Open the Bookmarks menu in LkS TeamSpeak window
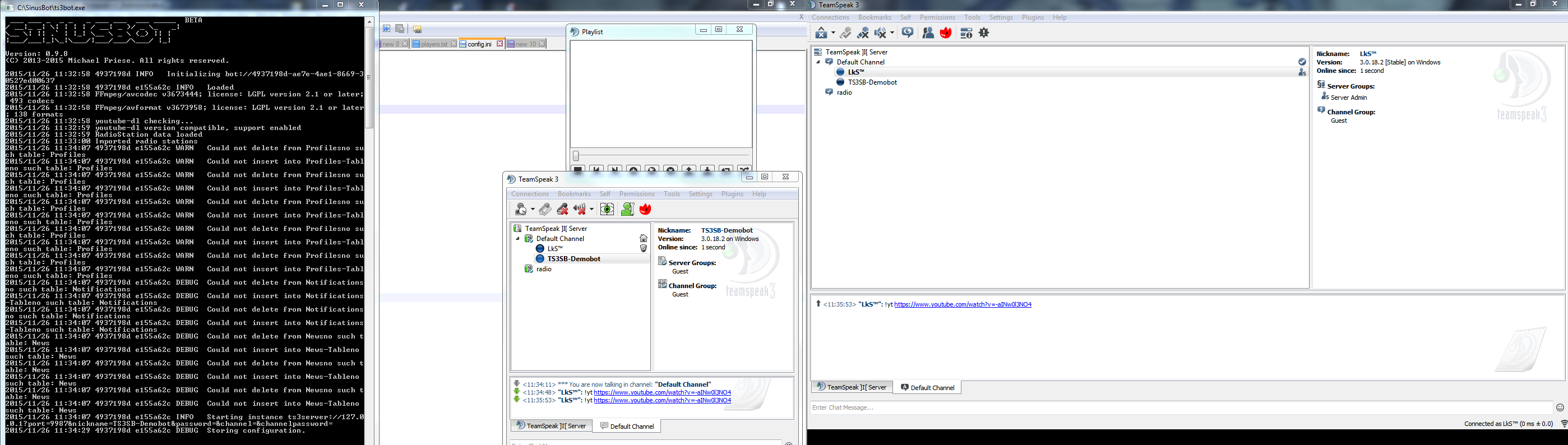Screen dimensions: 1568x445 pyautogui.click(x=875, y=17)
